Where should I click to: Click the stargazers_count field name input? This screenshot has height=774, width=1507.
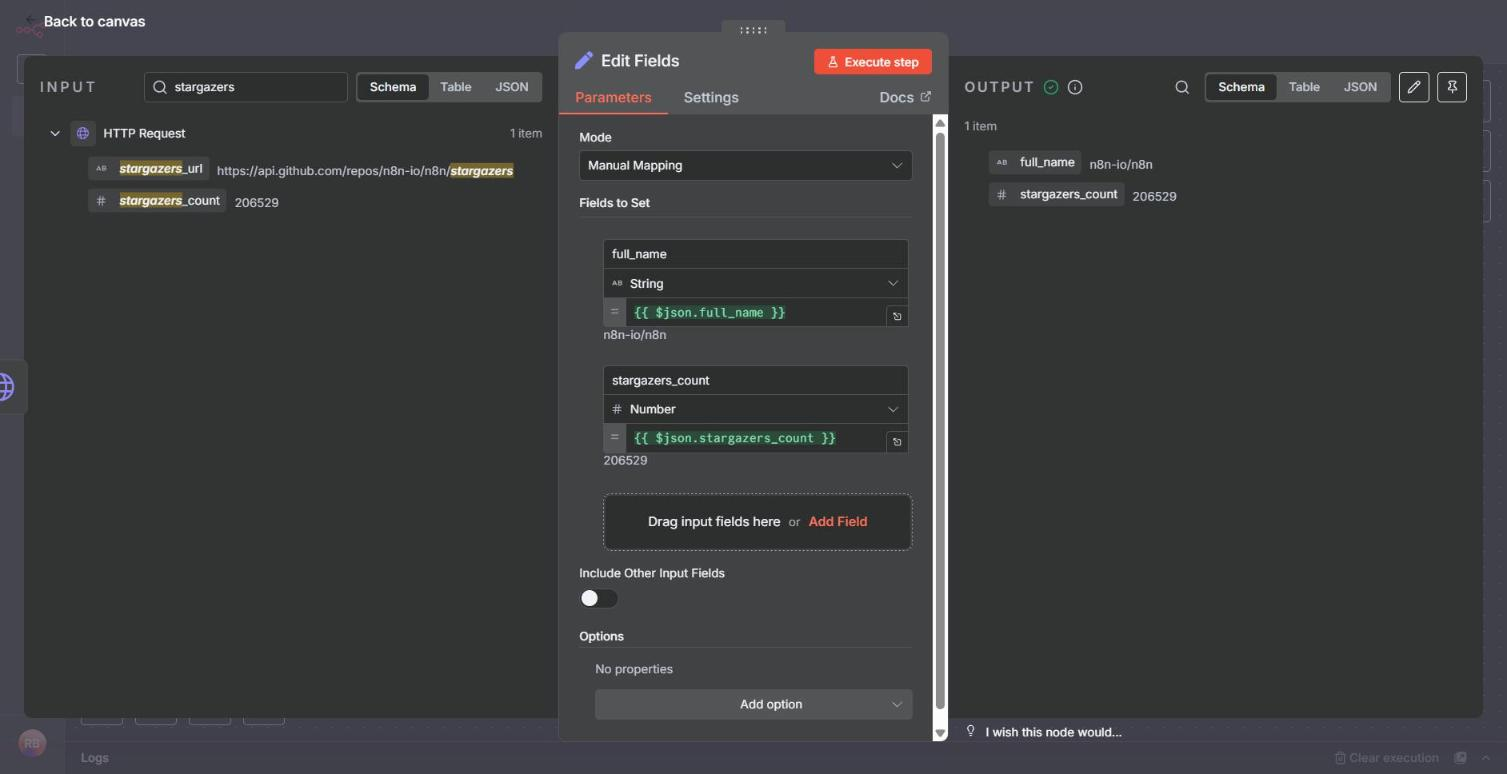(x=756, y=380)
